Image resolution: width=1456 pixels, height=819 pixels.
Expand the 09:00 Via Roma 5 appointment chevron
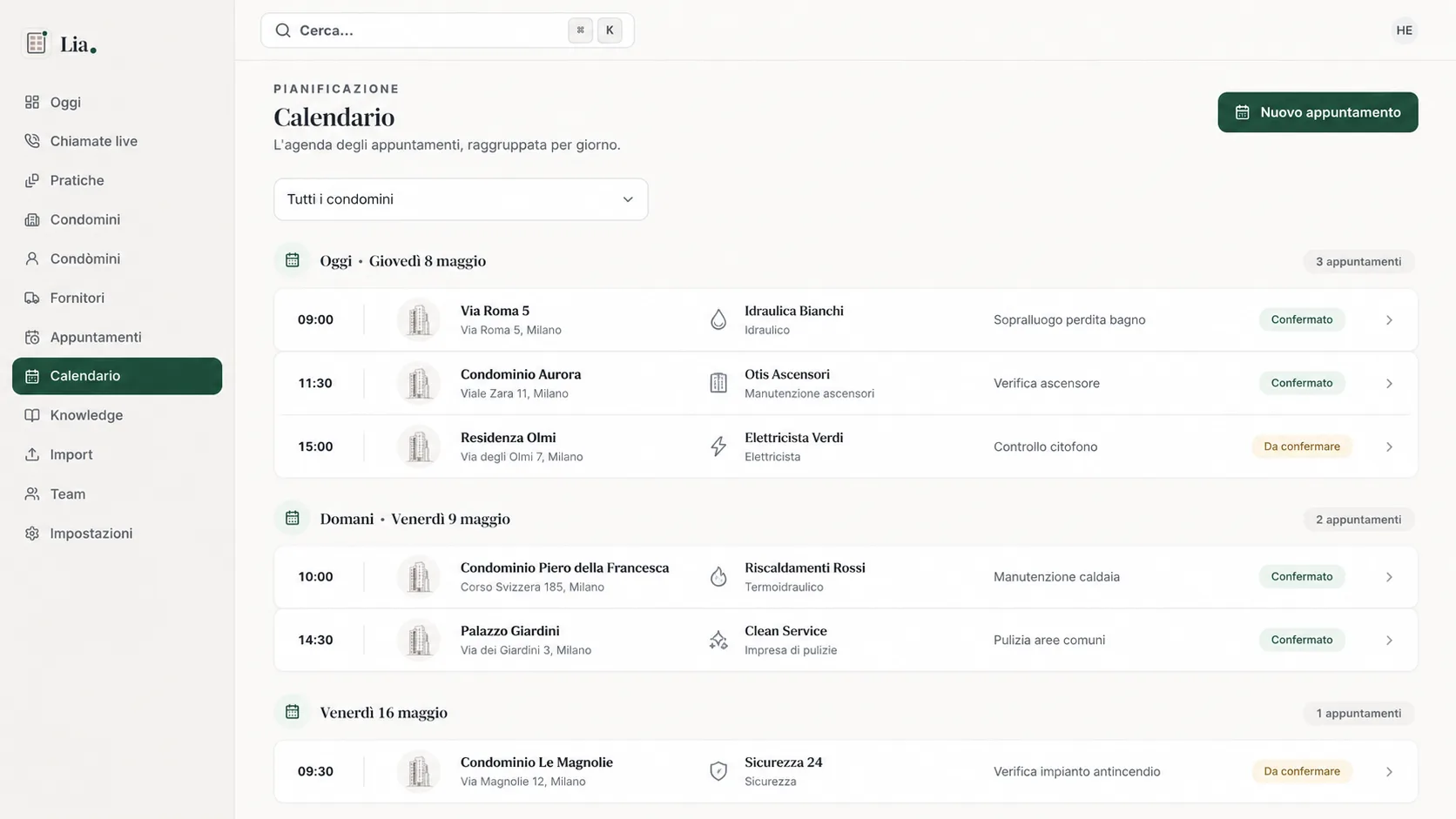[1389, 319]
